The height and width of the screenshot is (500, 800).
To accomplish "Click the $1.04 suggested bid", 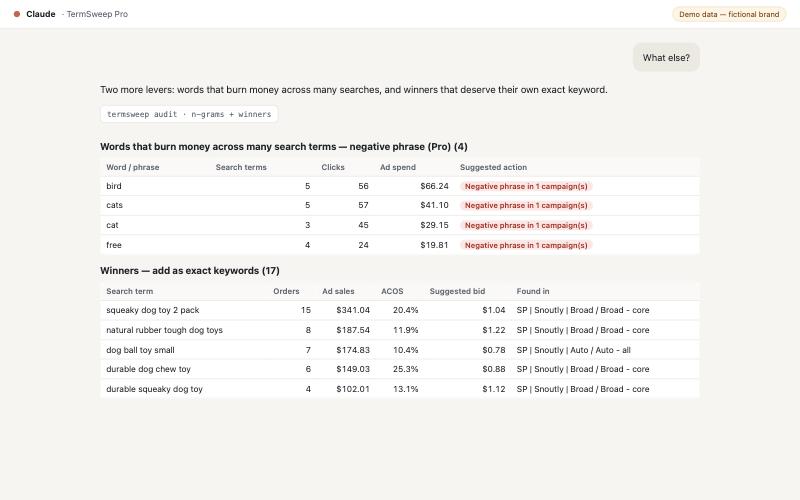I will 494,310.
